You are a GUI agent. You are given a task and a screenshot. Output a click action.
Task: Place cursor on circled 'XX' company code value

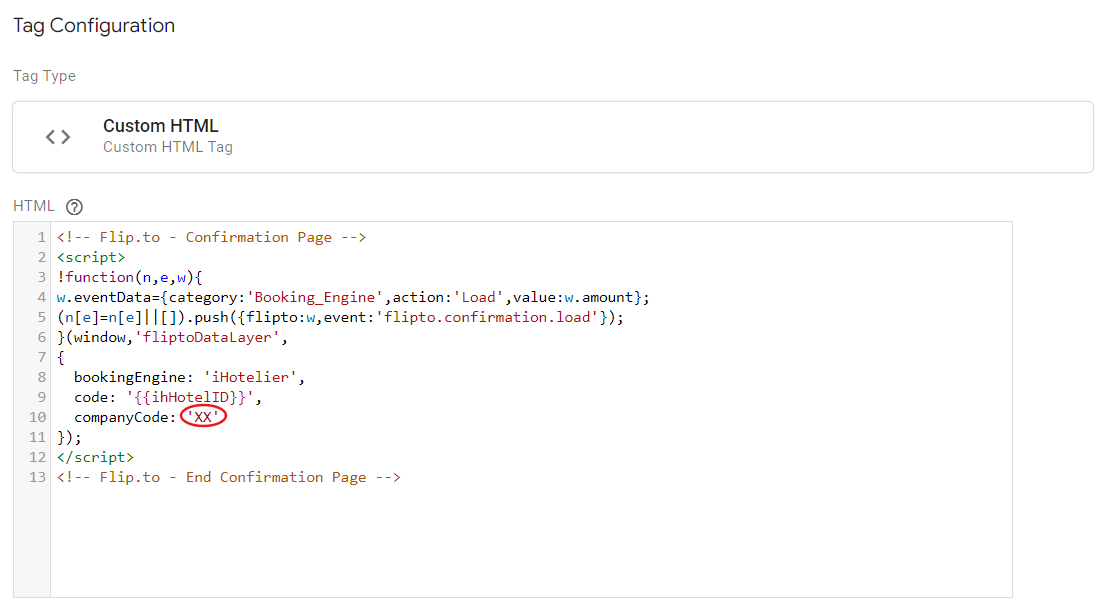[204, 417]
